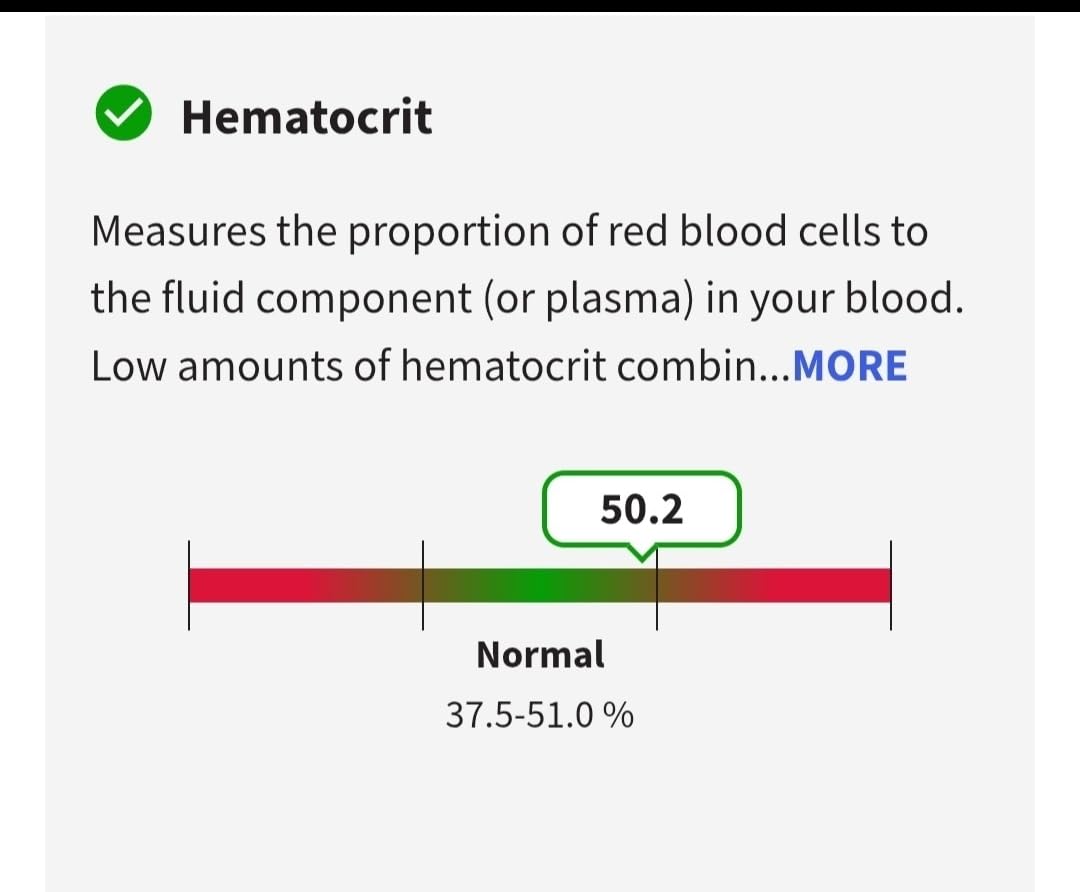Viewport: 1080px width, 892px height.
Task: Click the leftmost tick mark of the scale
Action: 189,585
